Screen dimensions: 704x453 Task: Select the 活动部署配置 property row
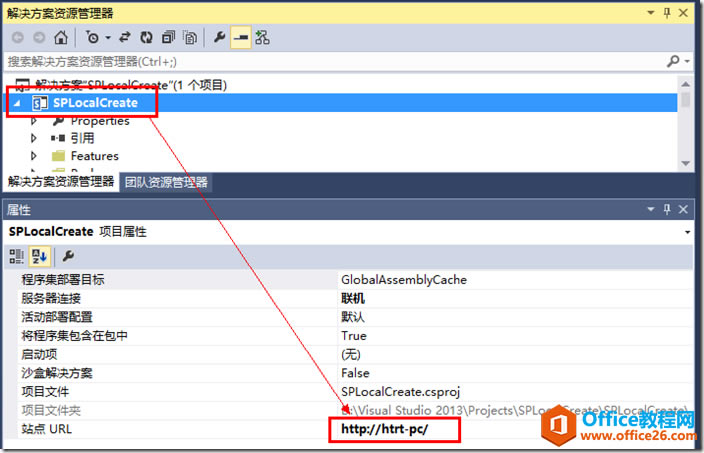[177, 317]
